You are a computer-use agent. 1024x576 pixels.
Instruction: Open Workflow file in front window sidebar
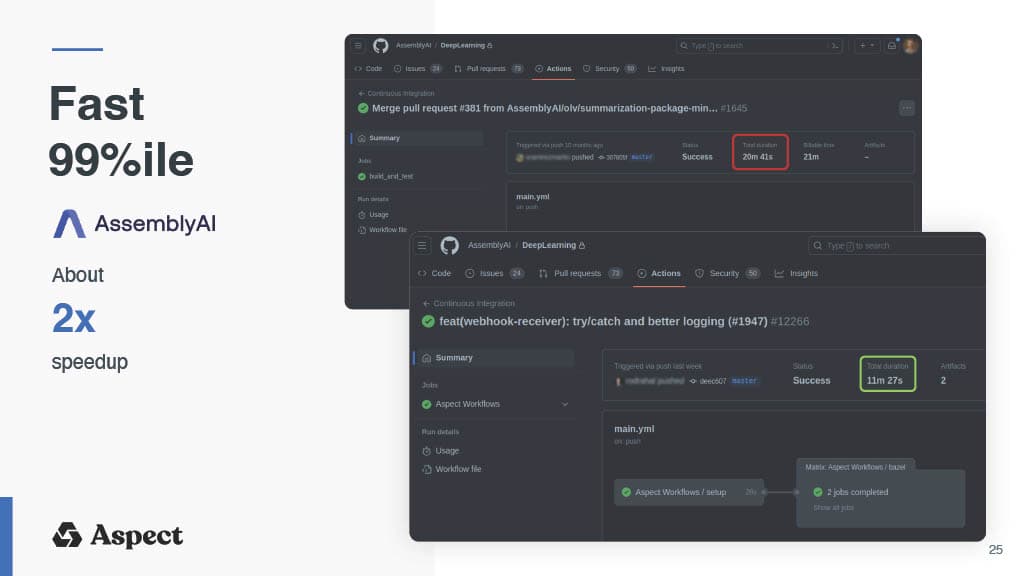point(458,470)
